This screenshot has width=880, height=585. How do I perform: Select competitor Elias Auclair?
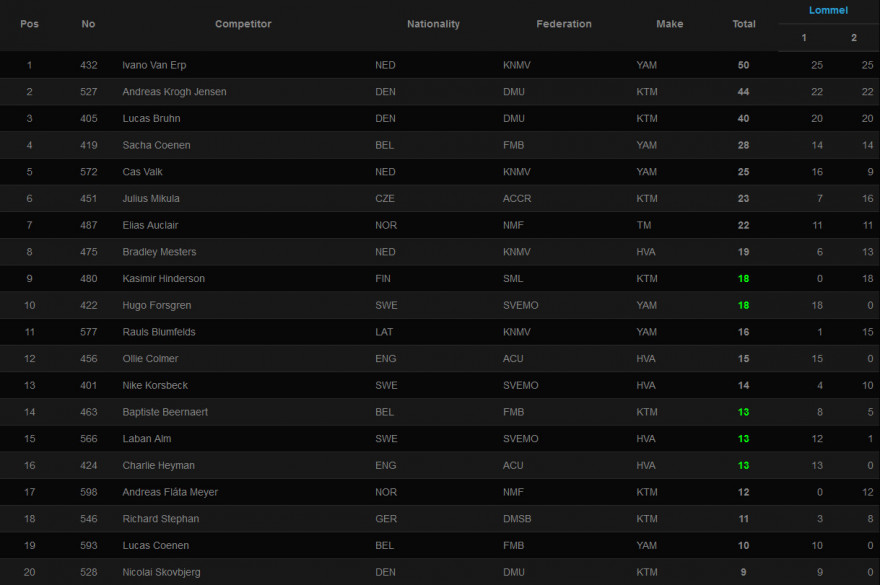tap(150, 225)
